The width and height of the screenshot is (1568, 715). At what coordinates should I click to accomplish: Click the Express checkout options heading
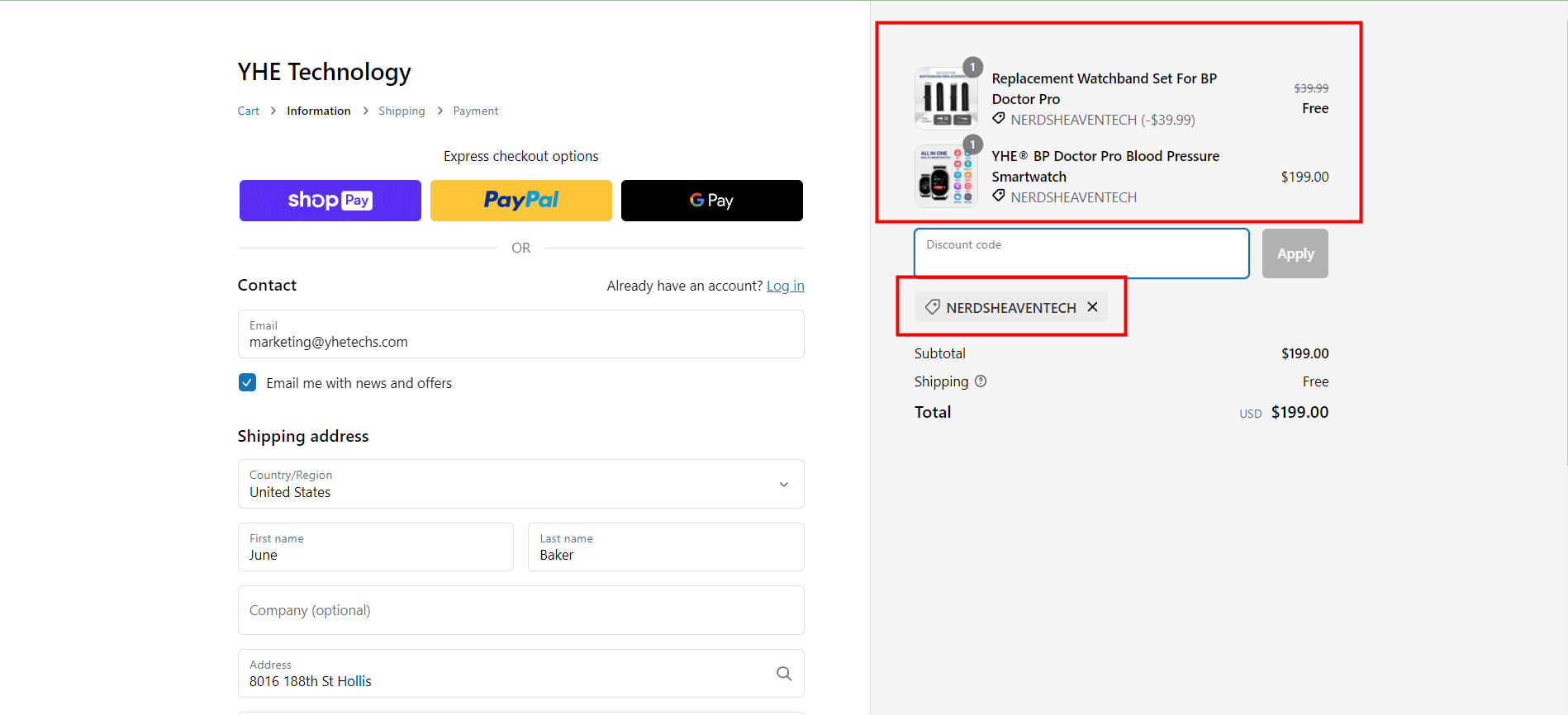click(521, 156)
